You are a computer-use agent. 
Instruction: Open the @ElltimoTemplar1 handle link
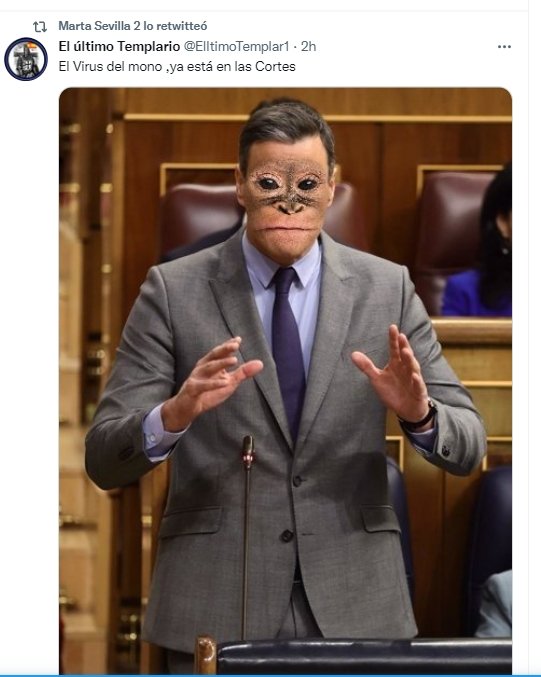point(237,46)
